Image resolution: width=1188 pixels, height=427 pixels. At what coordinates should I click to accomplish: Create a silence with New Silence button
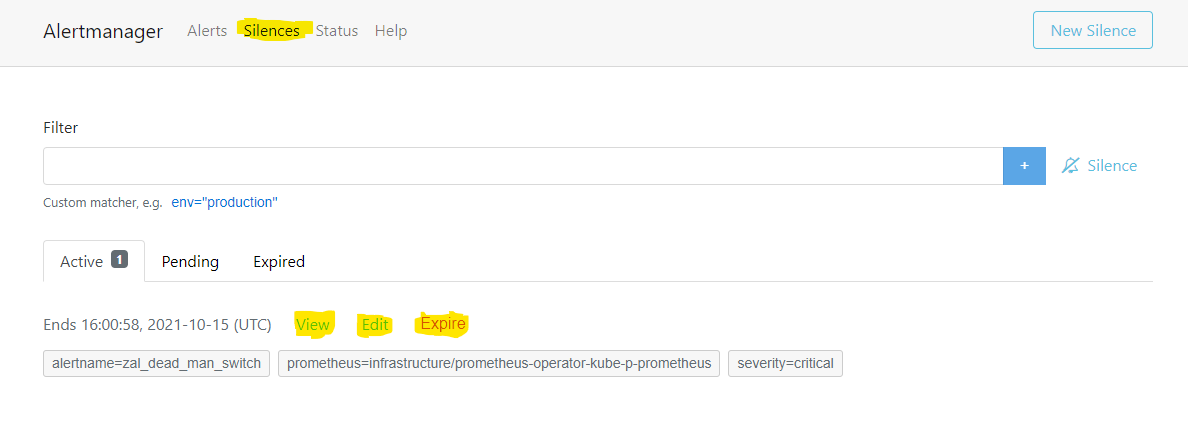click(x=1092, y=31)
